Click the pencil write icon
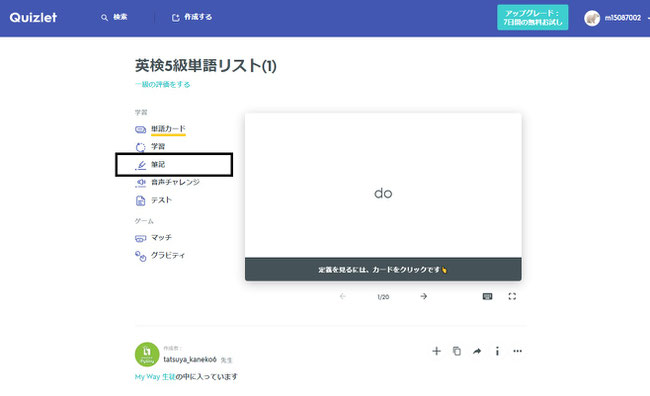Viewport: 650px width, 396px height. click(141, 165)
